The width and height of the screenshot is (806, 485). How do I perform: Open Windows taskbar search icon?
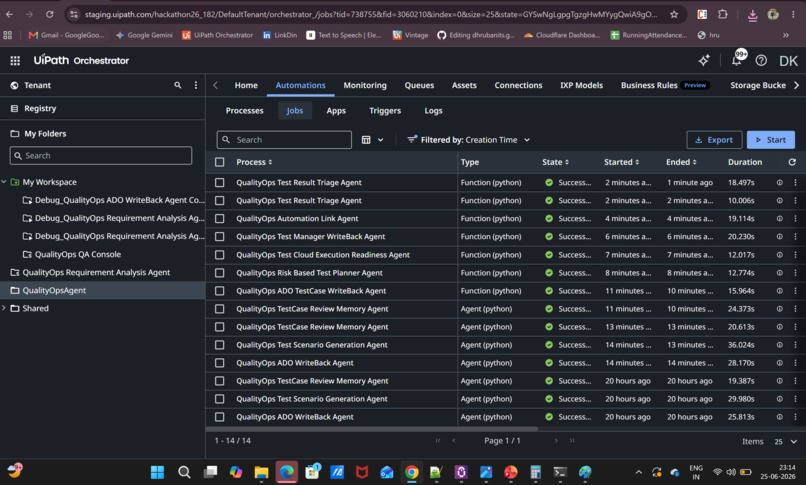[184, 472]
